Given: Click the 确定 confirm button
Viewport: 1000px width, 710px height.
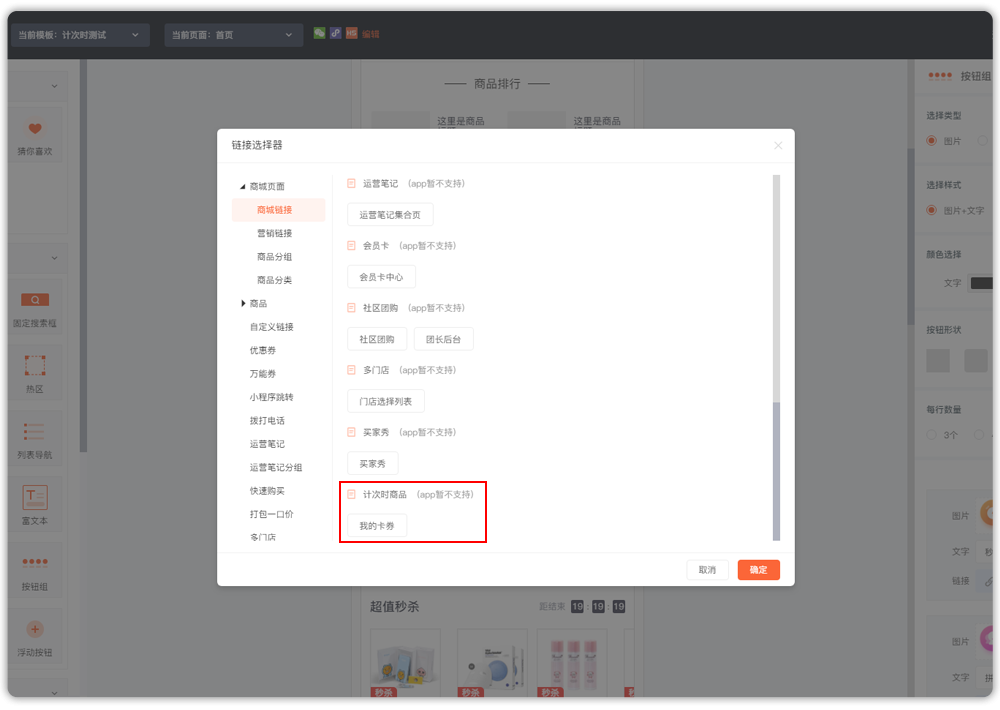Looking at the screenshot, I should pyautogui.click(x=758, y=570).
